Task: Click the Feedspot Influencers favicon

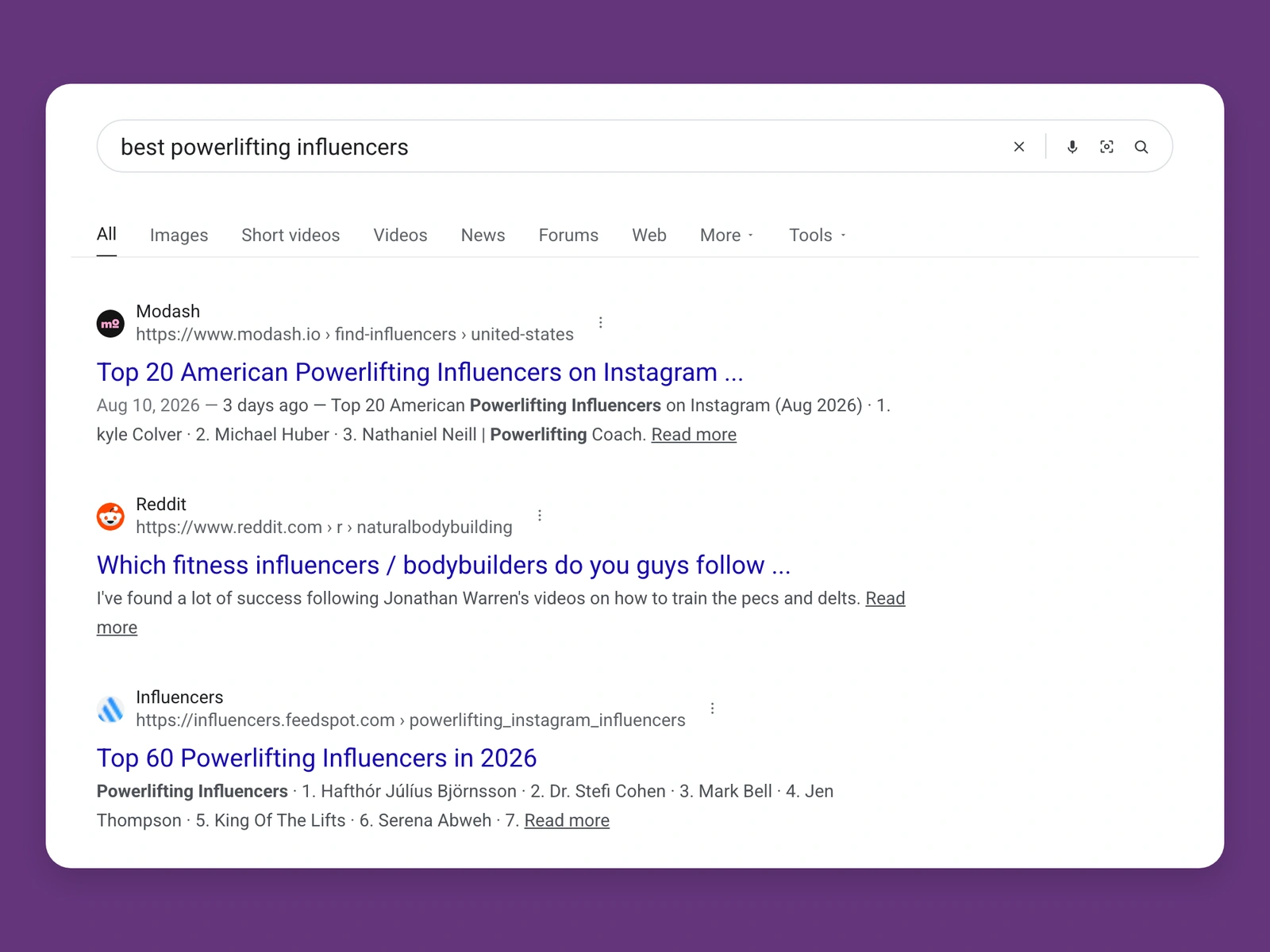Action: tap(110, 709)
